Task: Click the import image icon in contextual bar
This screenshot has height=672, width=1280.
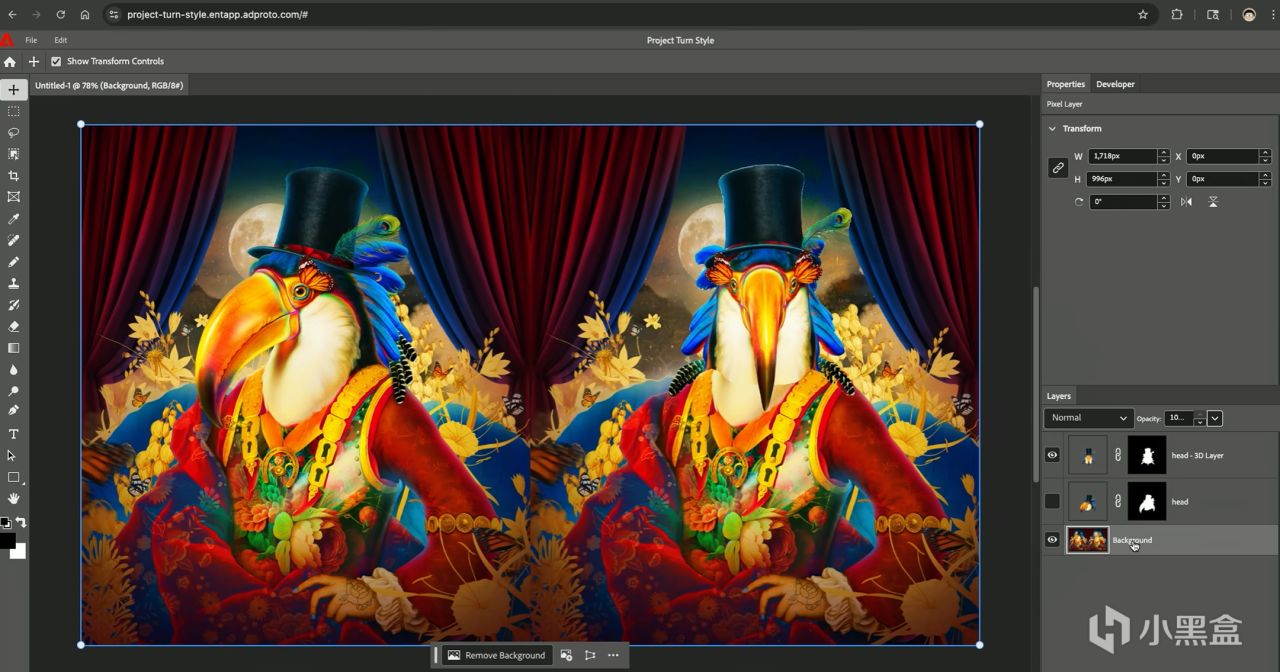Action: (x=566, y=655)
